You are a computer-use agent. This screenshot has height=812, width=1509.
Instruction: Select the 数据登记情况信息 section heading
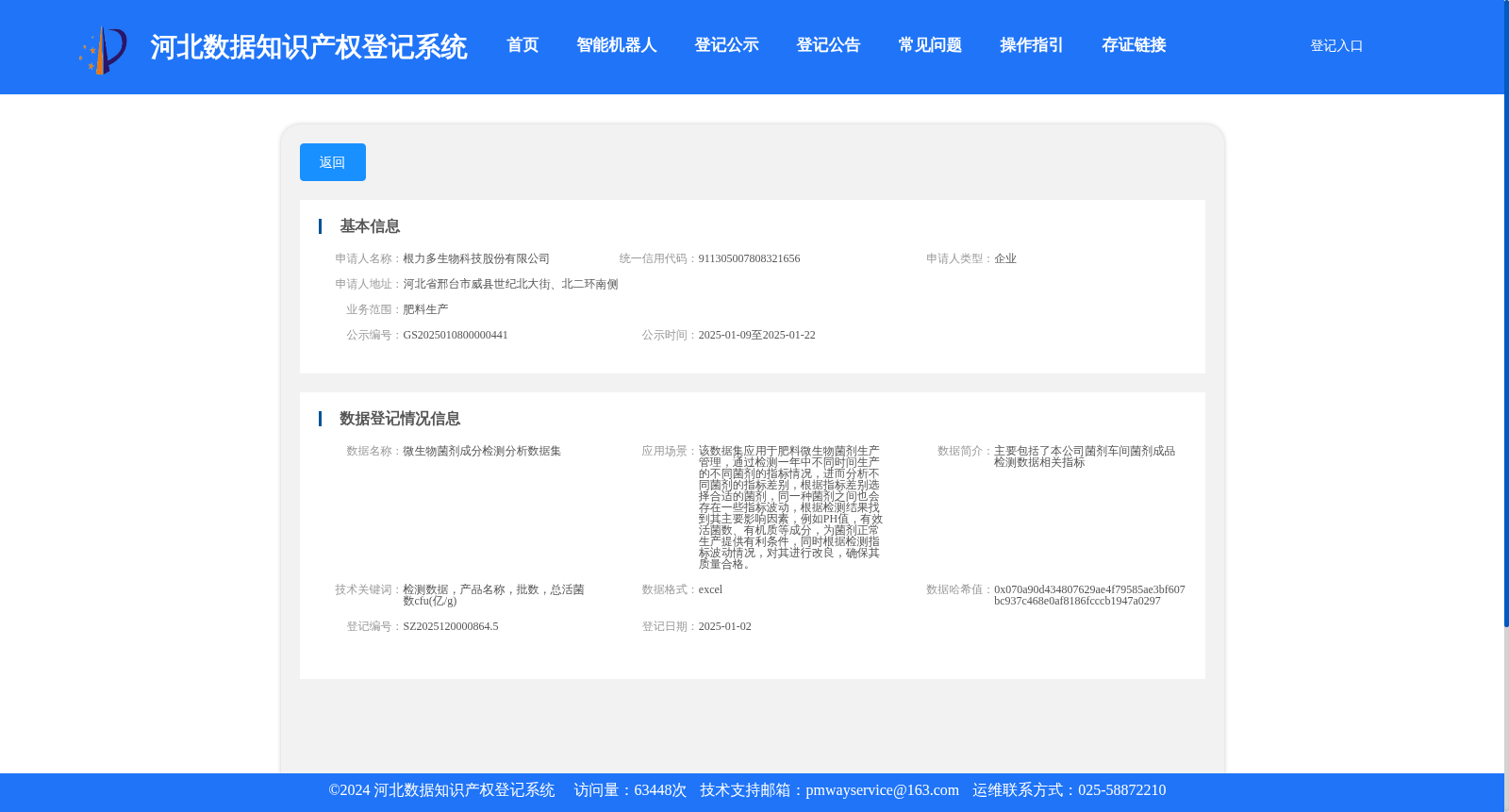pos(400,419)
